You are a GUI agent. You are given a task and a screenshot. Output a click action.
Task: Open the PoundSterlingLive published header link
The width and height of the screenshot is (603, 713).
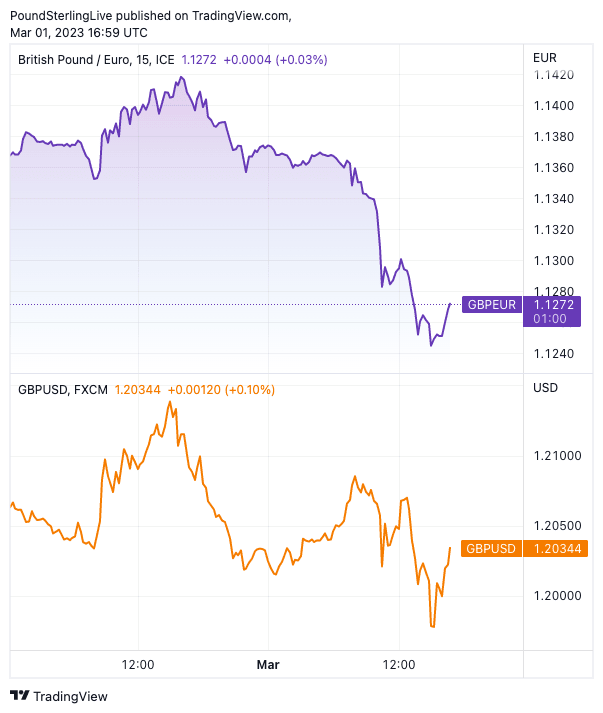coord(150,15)
